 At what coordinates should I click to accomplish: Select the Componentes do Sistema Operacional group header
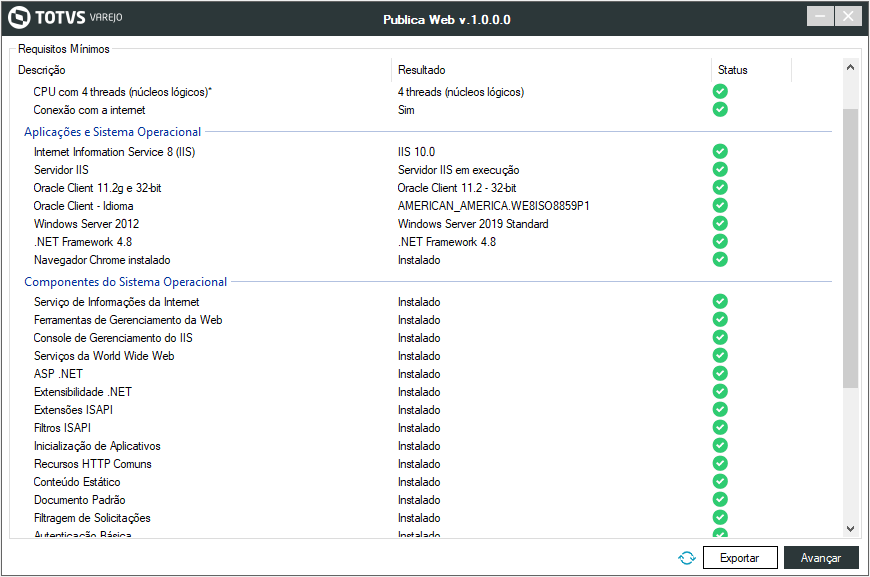[x=125, y=281]
